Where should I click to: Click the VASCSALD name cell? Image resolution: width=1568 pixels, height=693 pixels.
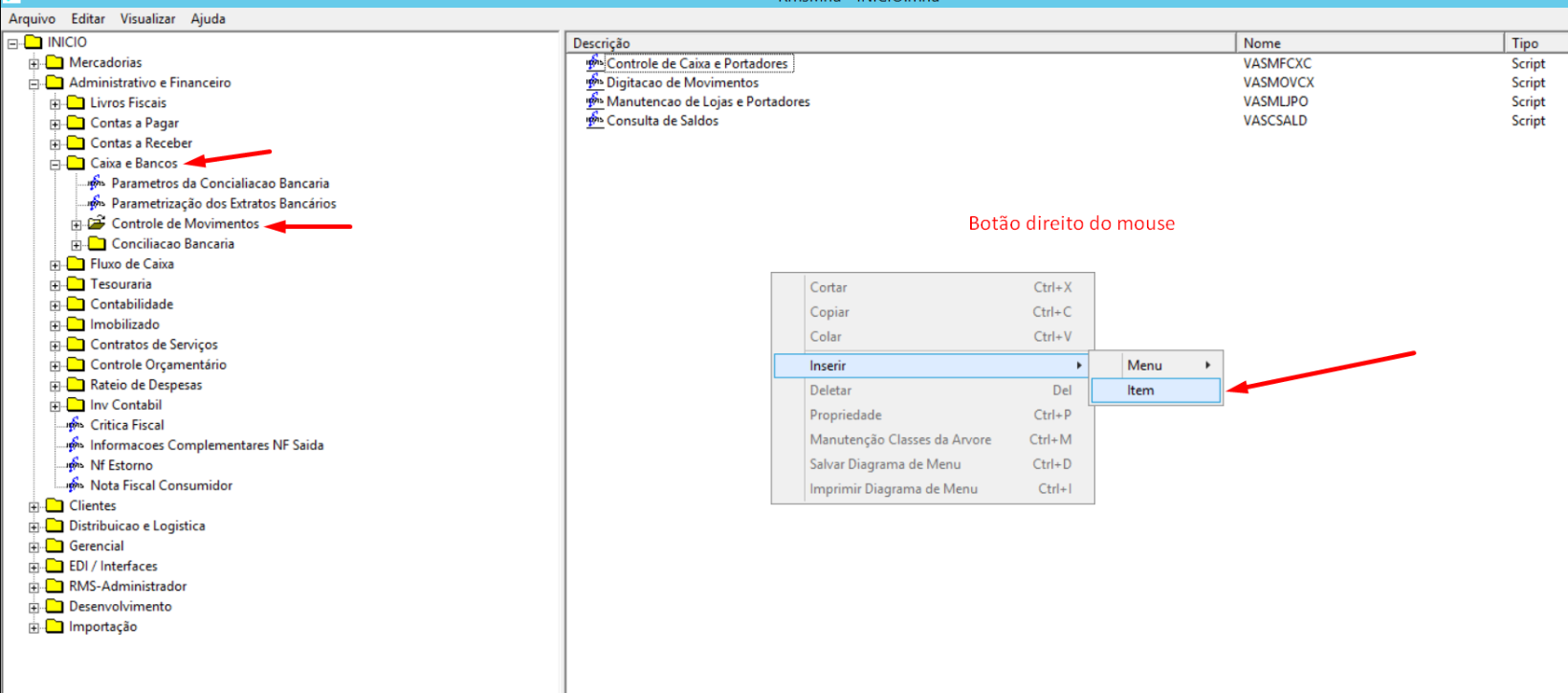point(1274,121)
